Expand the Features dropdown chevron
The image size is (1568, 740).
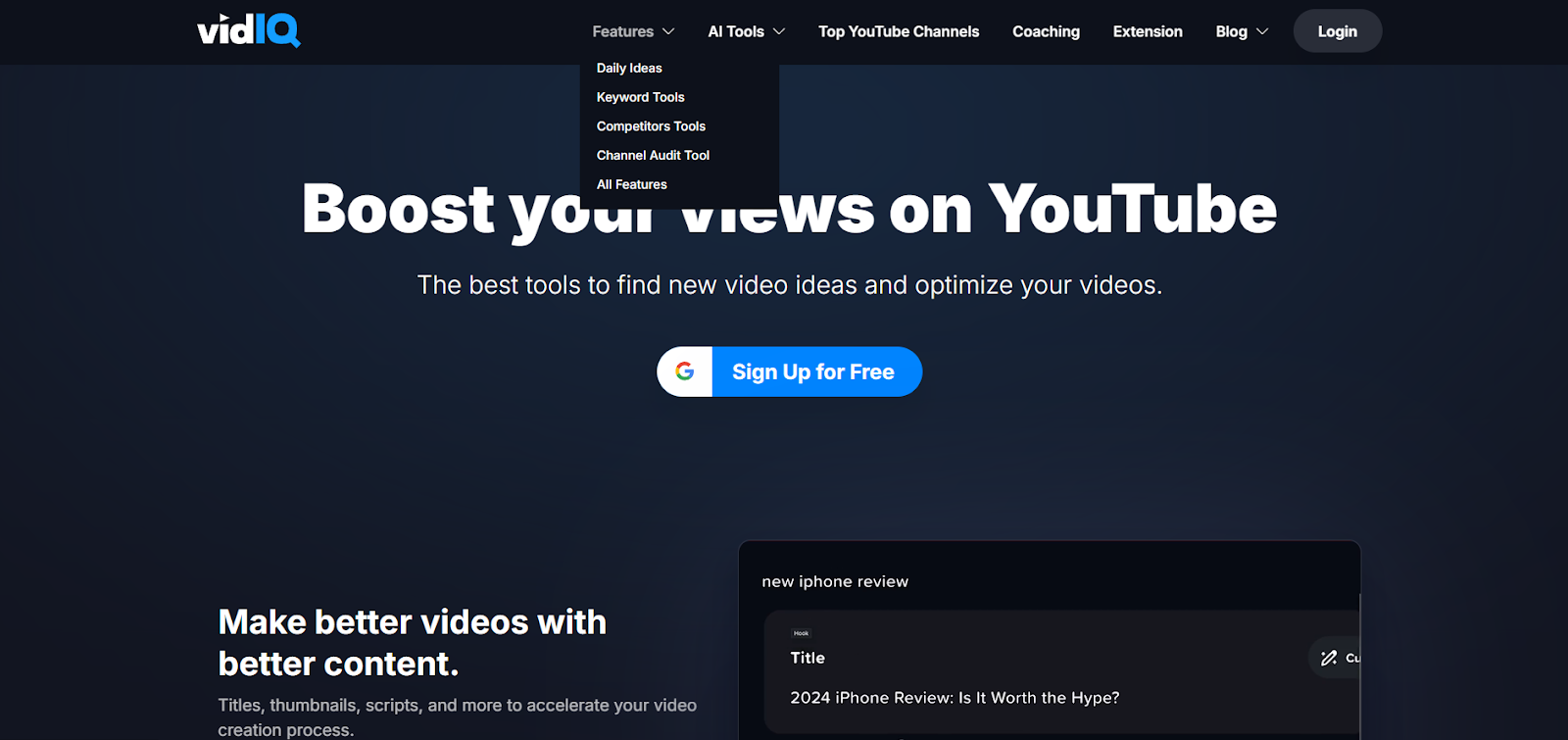668,31
